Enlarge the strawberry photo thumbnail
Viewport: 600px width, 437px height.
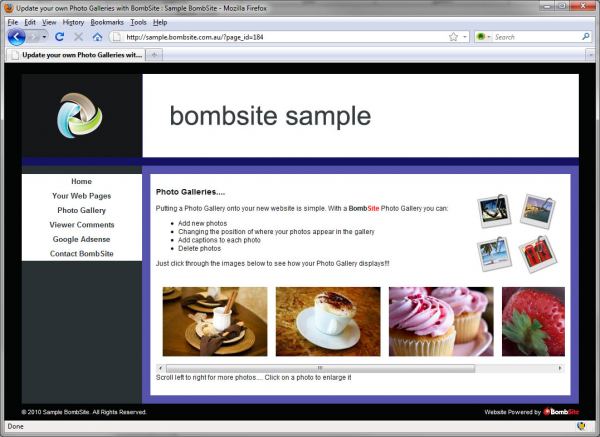pyautogui.click(x=533, y=321)
